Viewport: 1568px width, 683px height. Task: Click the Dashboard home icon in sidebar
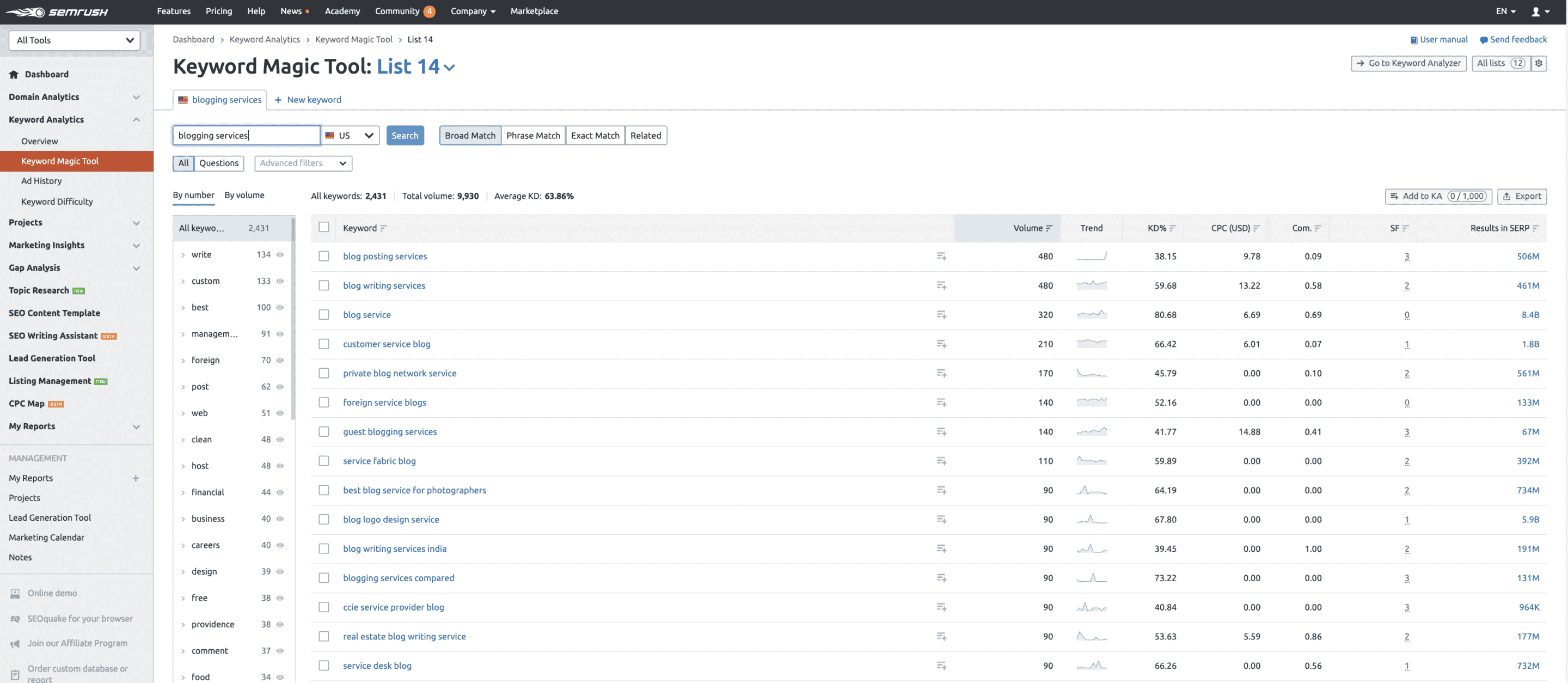(x=14, y=74)
